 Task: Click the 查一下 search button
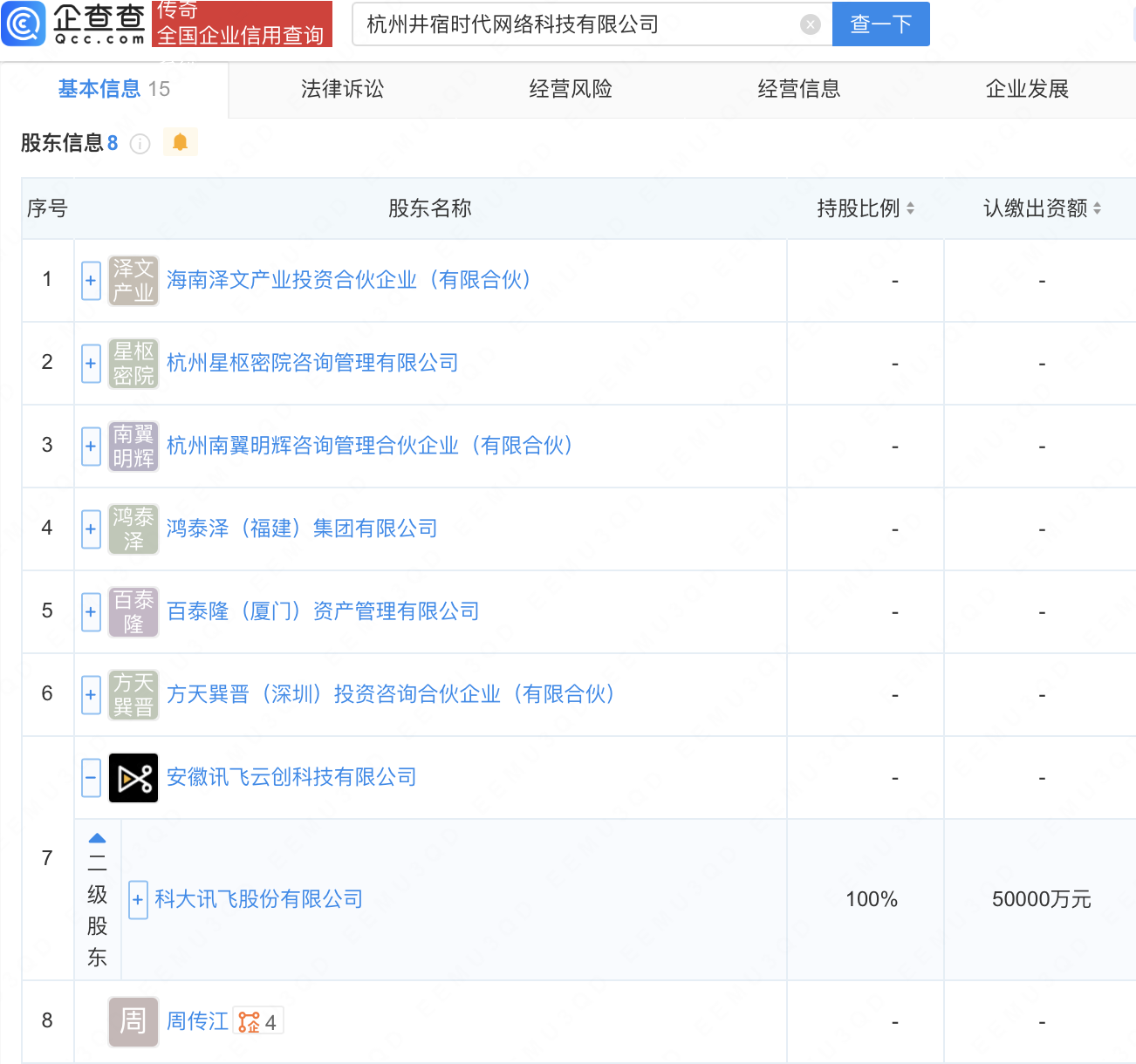[880, 24]
